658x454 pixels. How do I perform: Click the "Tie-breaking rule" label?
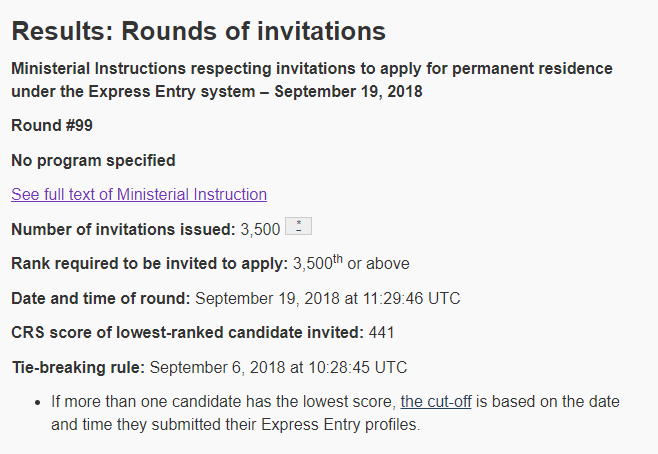click(x=77, y=367)
